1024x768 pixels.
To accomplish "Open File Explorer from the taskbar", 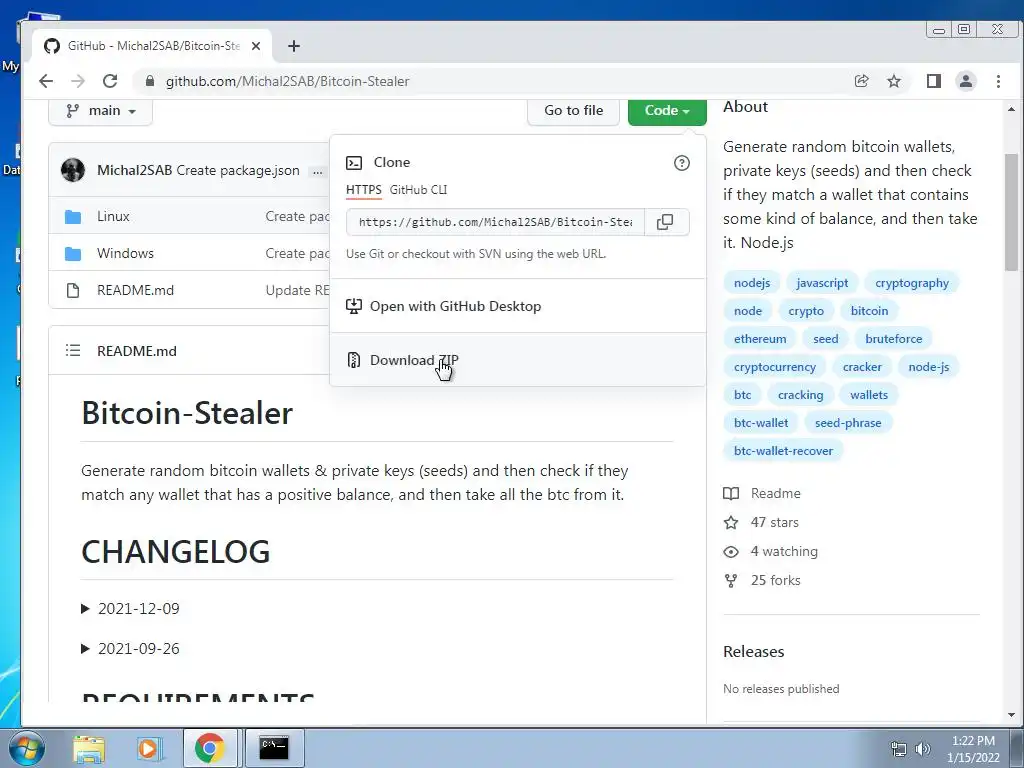I will [x=89, y=748].
